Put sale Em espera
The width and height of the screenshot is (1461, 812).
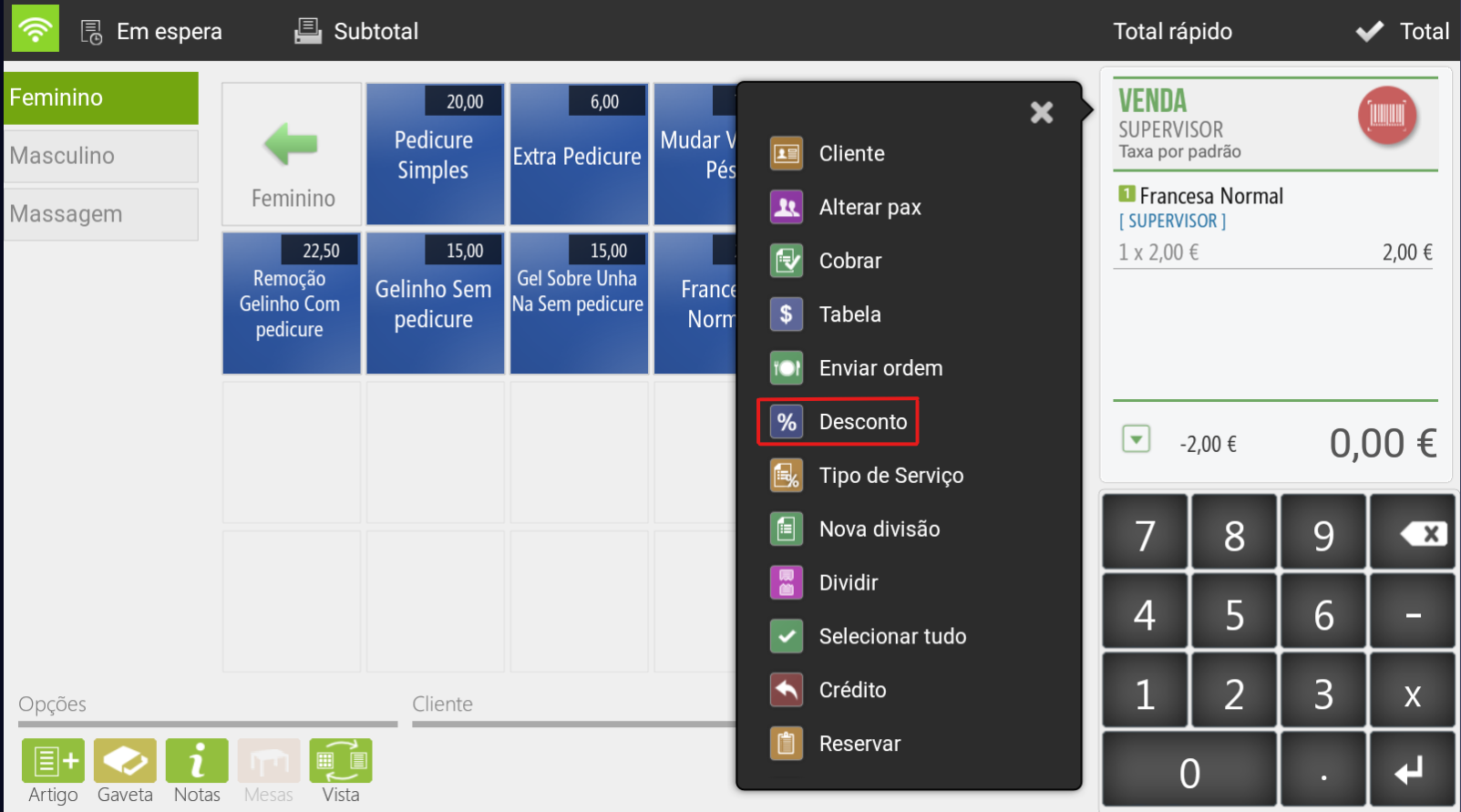[x=151, y=32]
